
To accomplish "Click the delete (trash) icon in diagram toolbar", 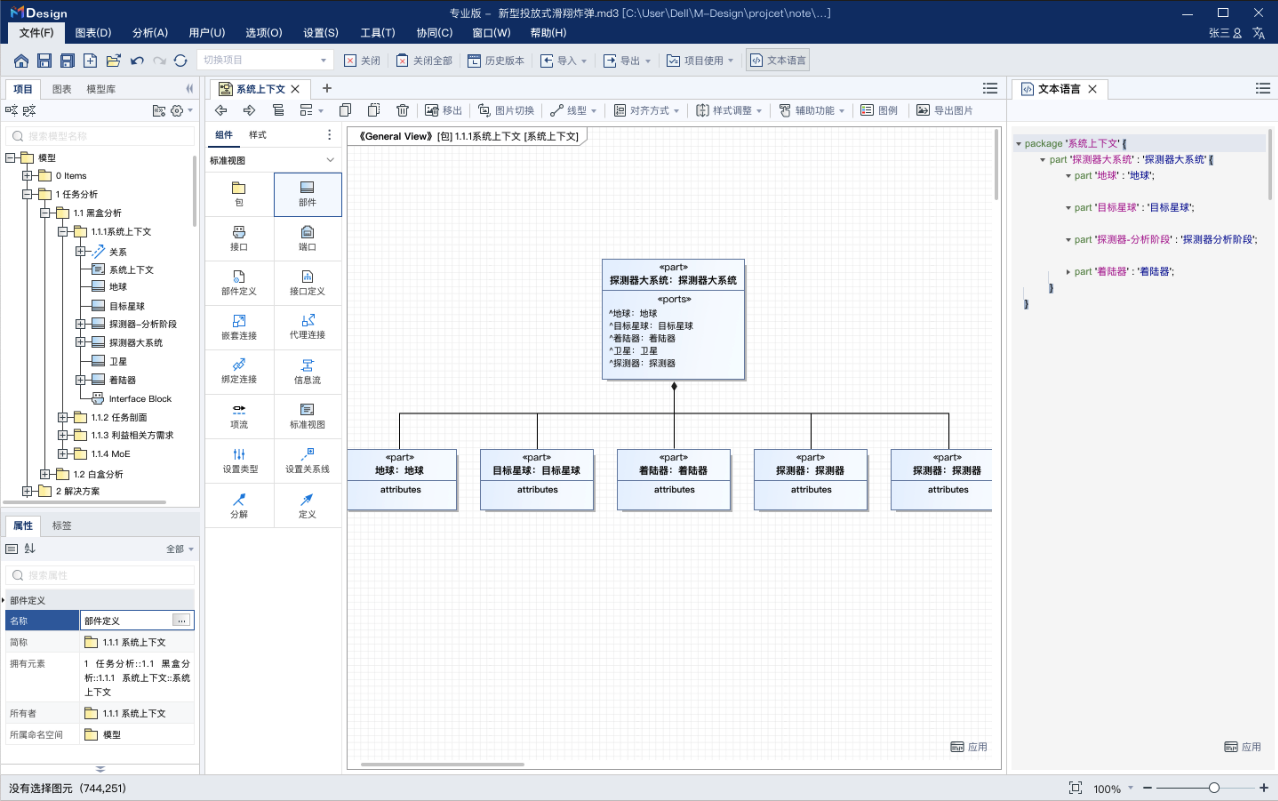I will pyautogui.click(x=401, y=110).
